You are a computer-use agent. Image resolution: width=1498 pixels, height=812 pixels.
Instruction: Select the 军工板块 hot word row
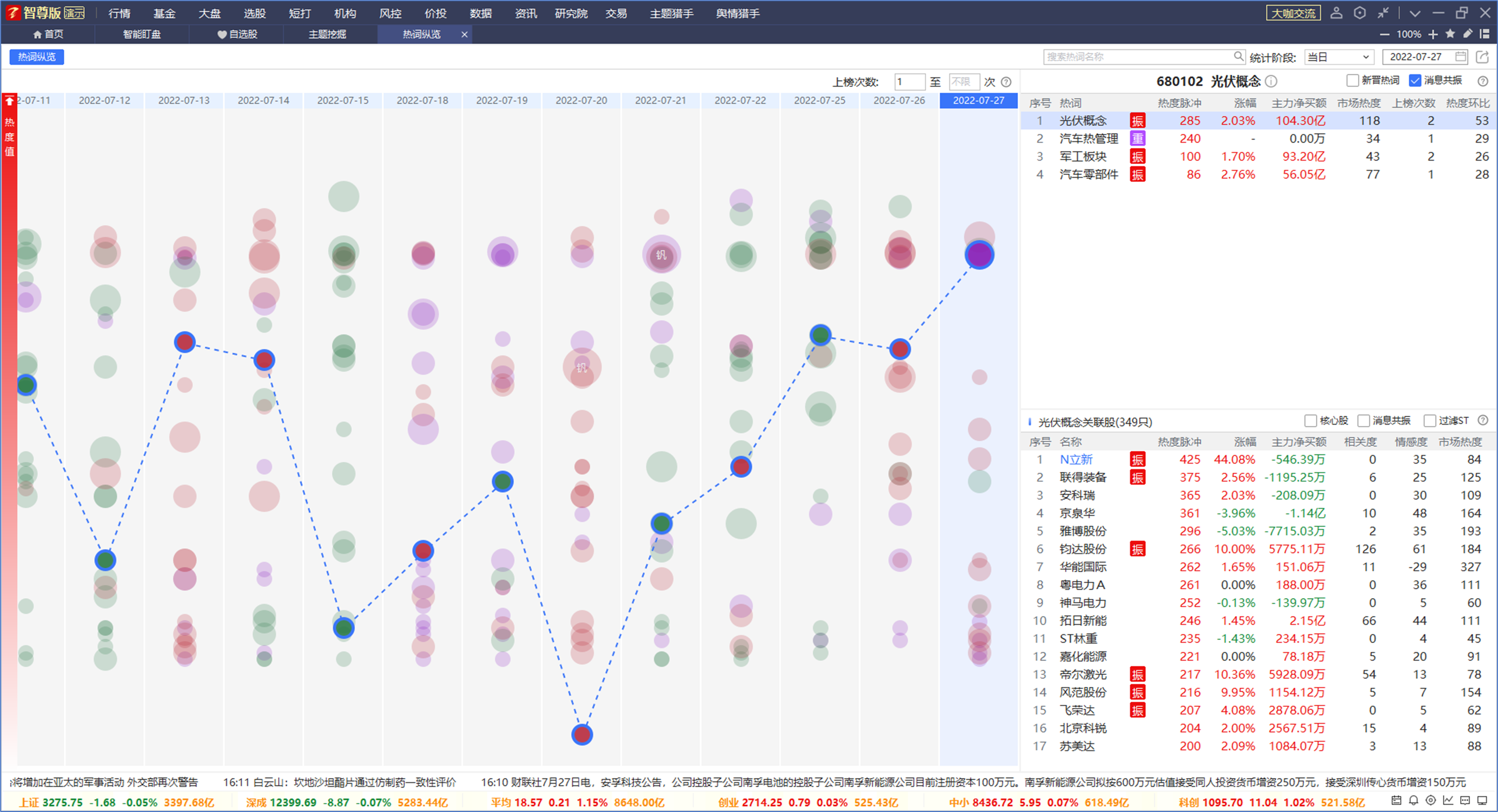(x=1259, y=157)
